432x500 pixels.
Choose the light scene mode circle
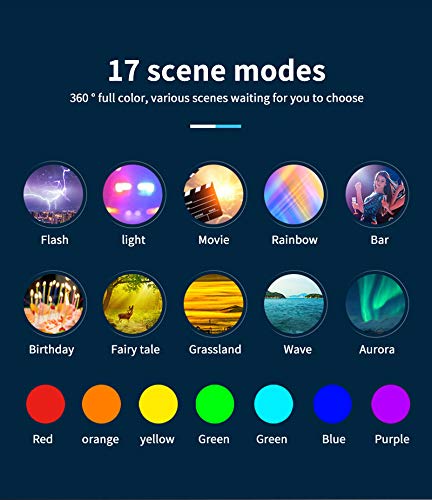(x=133, y=194)
